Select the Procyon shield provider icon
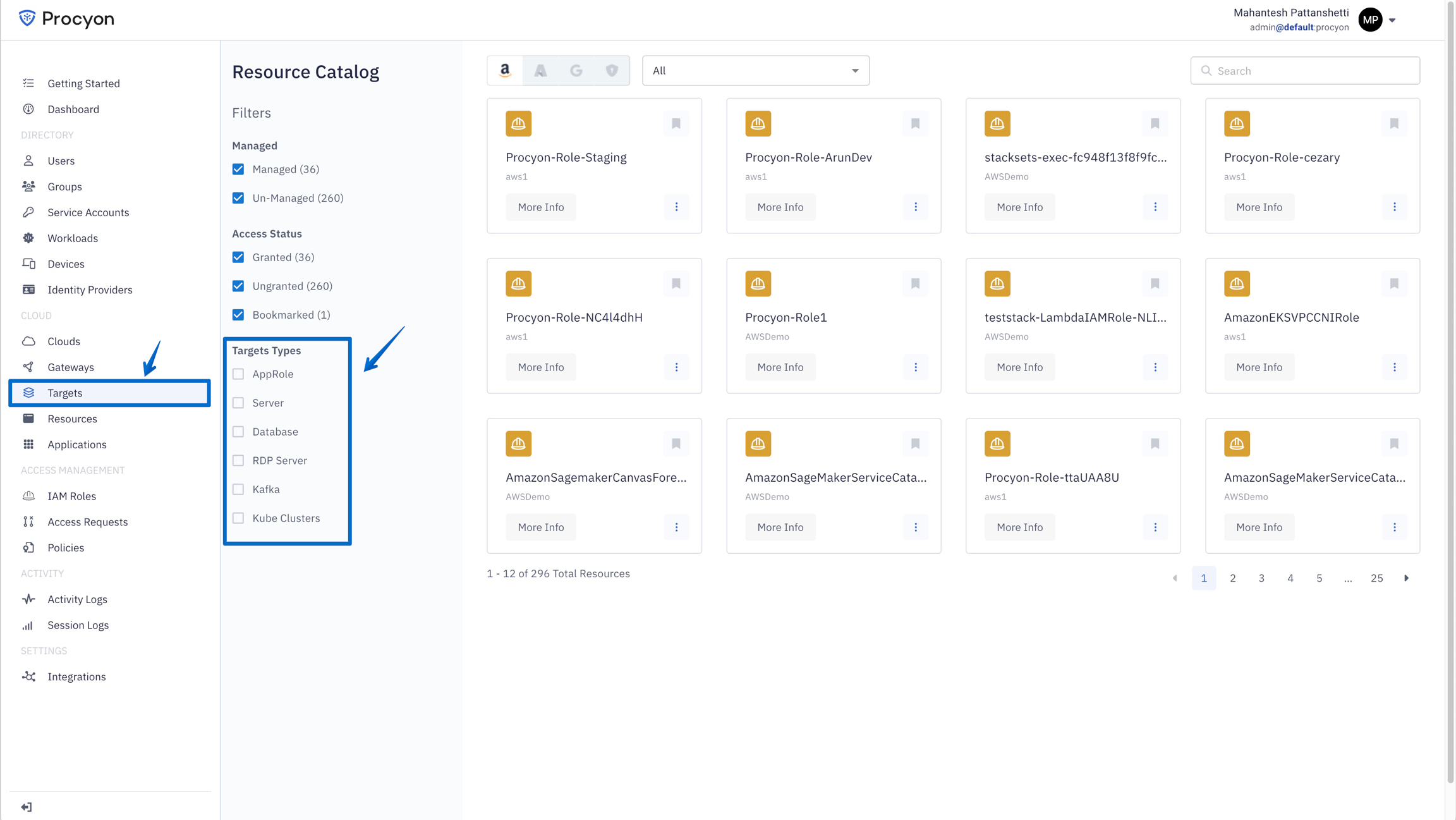The image size is (1456, 820). (x=612, y=70)
